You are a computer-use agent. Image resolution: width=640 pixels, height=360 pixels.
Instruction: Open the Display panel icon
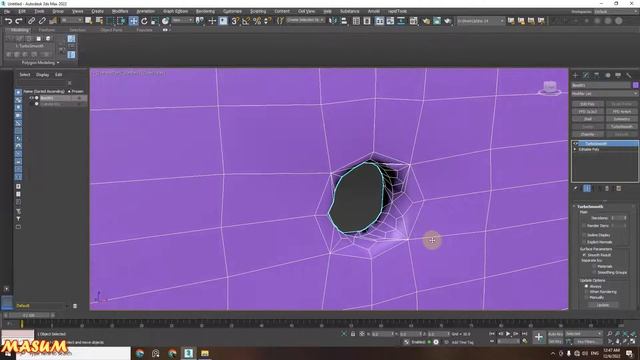[618, 76]
